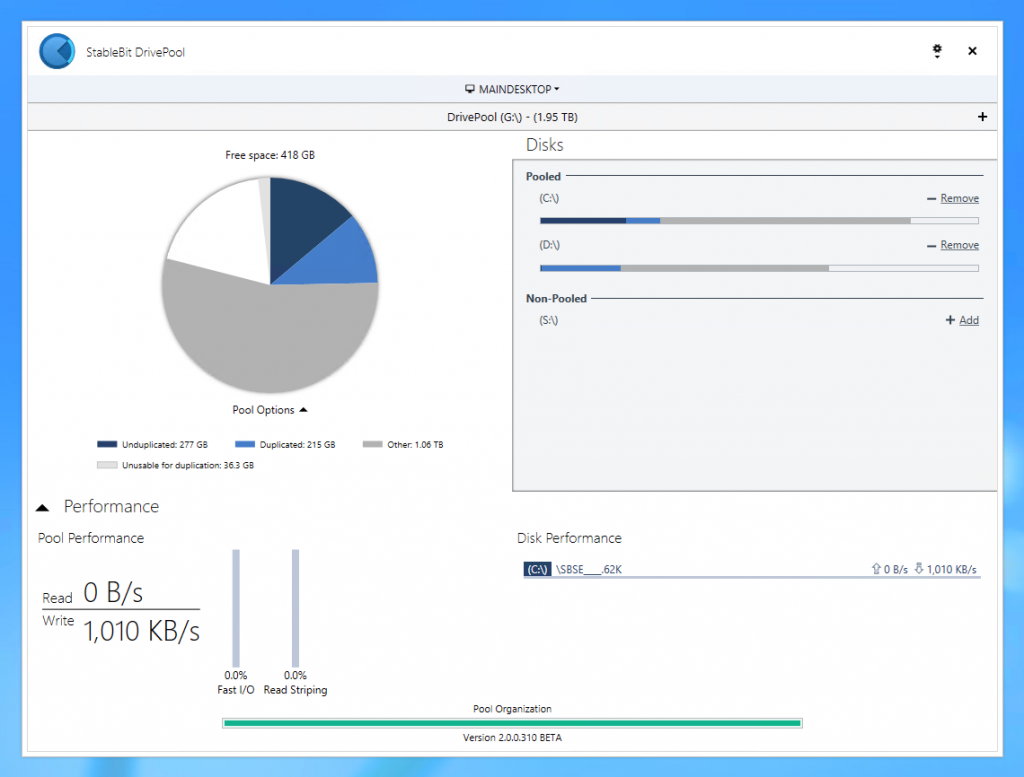Click the minus icon beside C:\ Remove
Viewport: 1024px width, 777px height.
(x=931, y=198)
